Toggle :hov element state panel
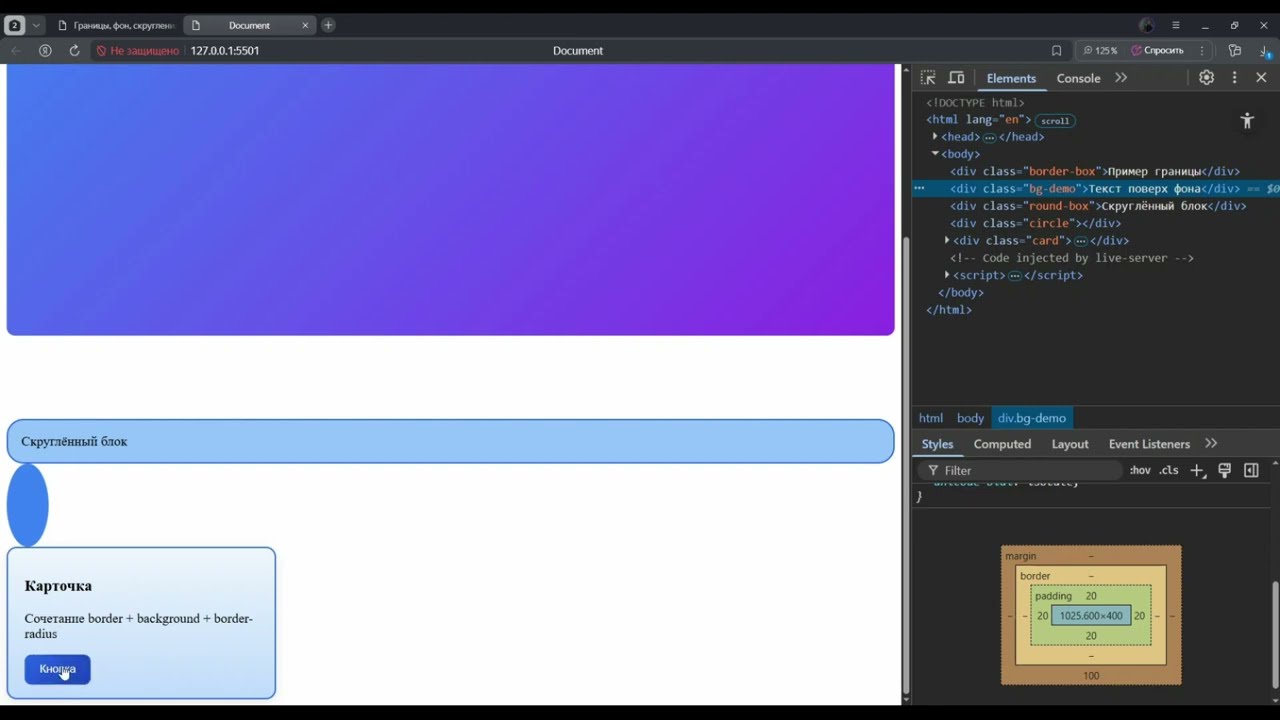Screen dimensions: 1280x720 click(1140, 471)
